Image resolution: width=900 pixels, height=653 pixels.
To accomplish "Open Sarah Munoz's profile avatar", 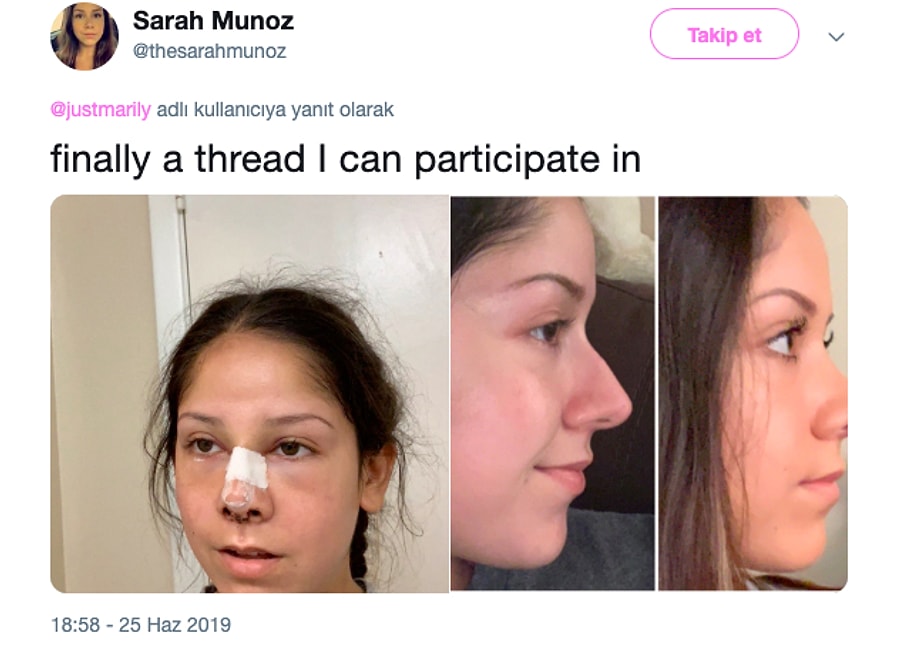I will (84, 36).
